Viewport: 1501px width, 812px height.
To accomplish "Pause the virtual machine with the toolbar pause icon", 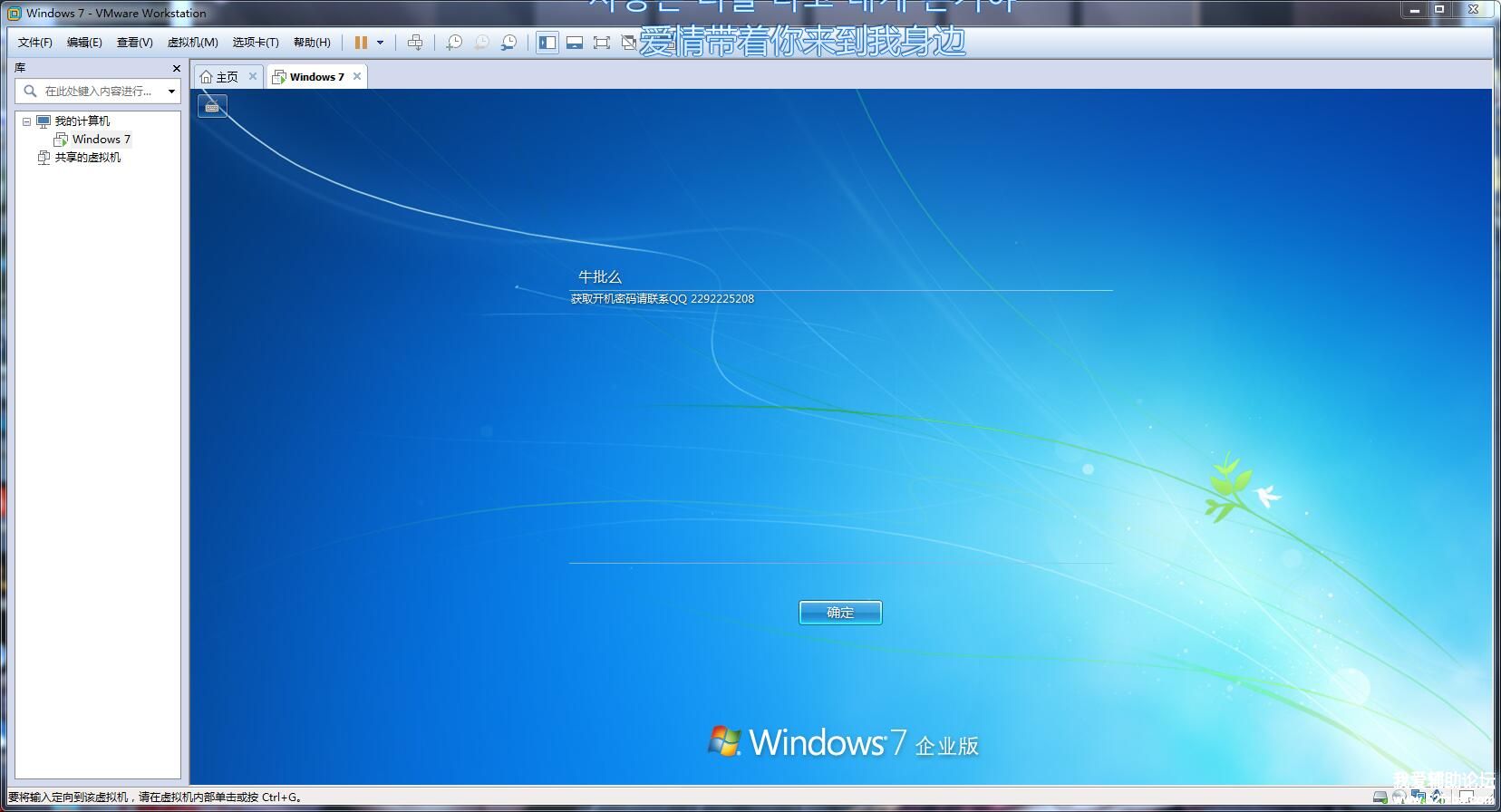I will click(x=361, y=43).
